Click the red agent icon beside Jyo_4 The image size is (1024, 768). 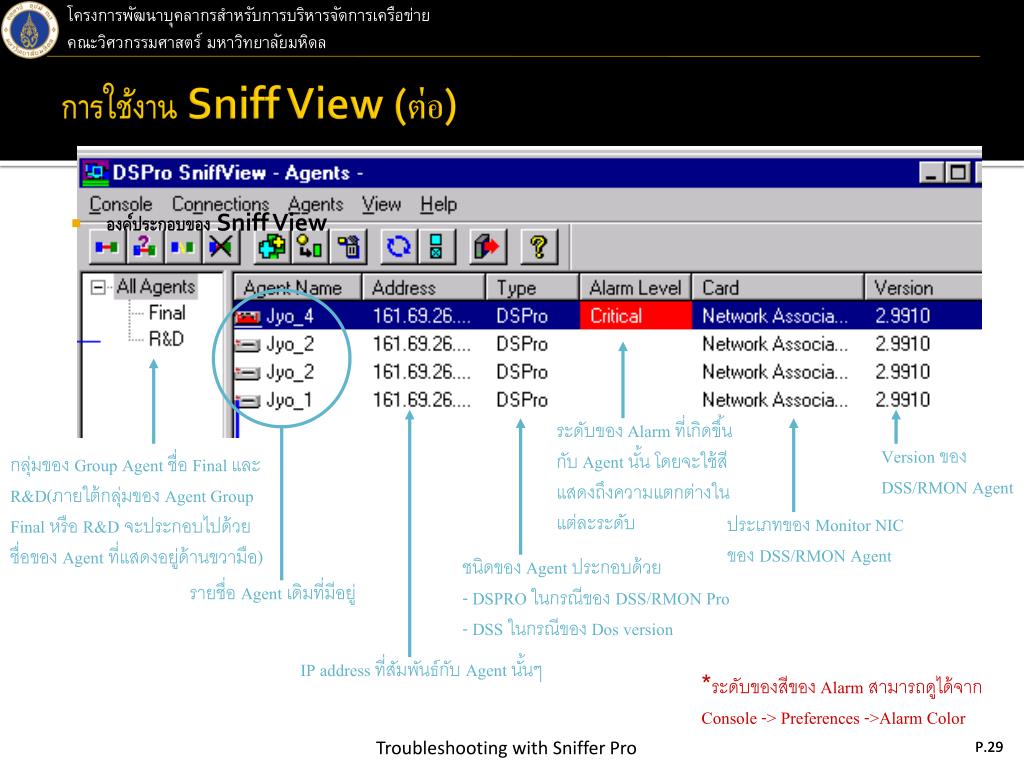[248, 317]
